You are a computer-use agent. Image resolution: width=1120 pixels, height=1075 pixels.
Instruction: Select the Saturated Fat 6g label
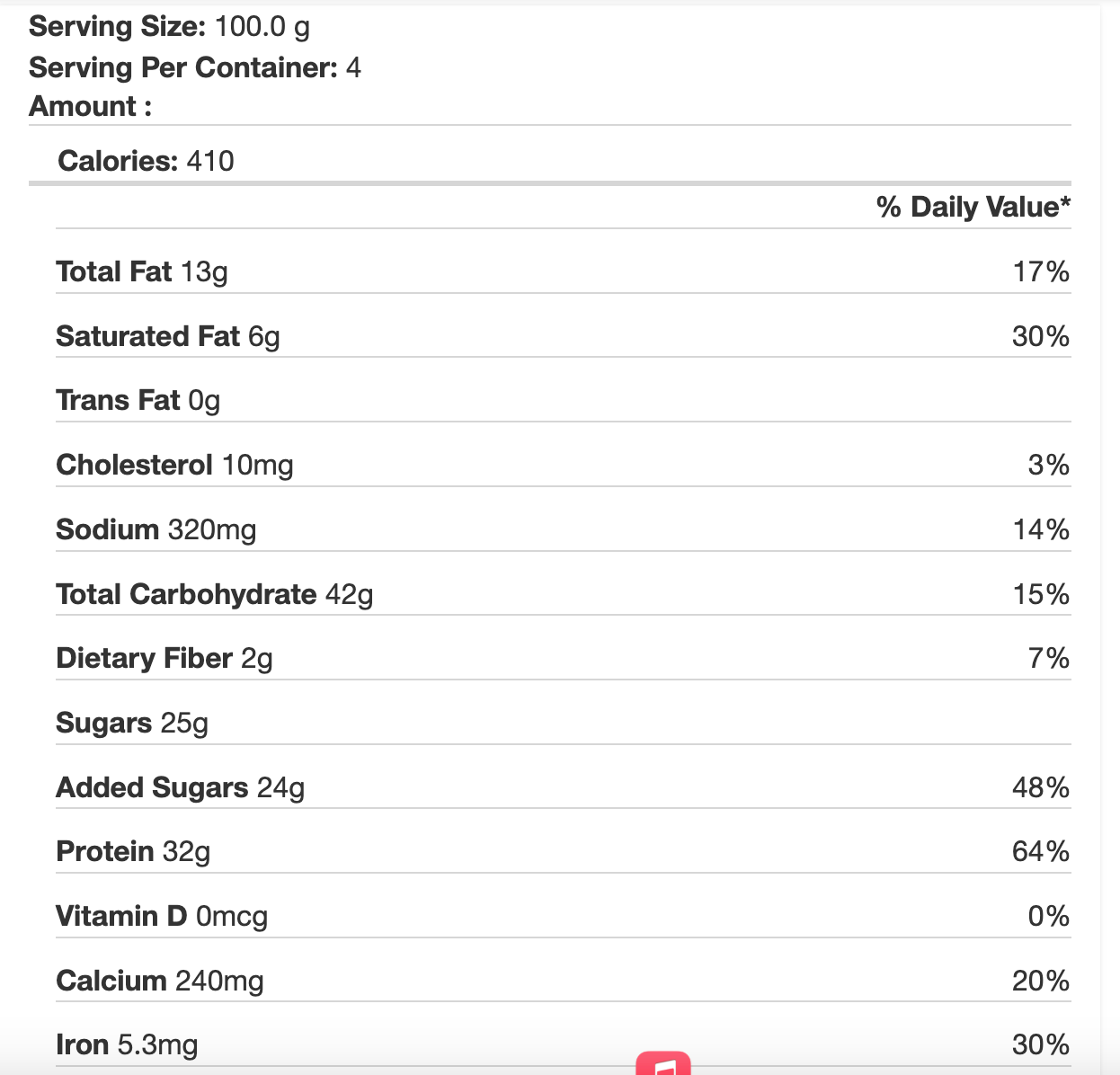pyautogui.click(x=167, y=336)
